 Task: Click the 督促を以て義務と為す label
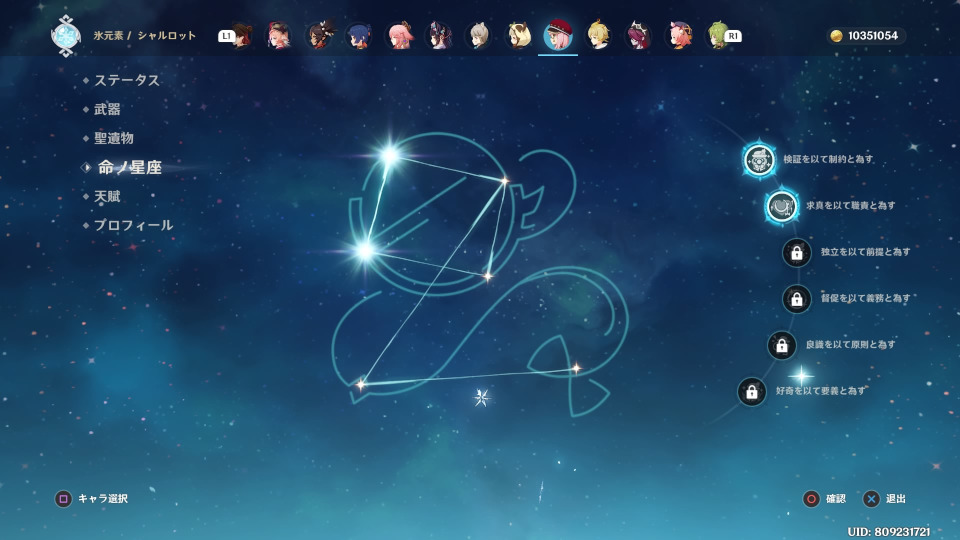coord(865,298)
